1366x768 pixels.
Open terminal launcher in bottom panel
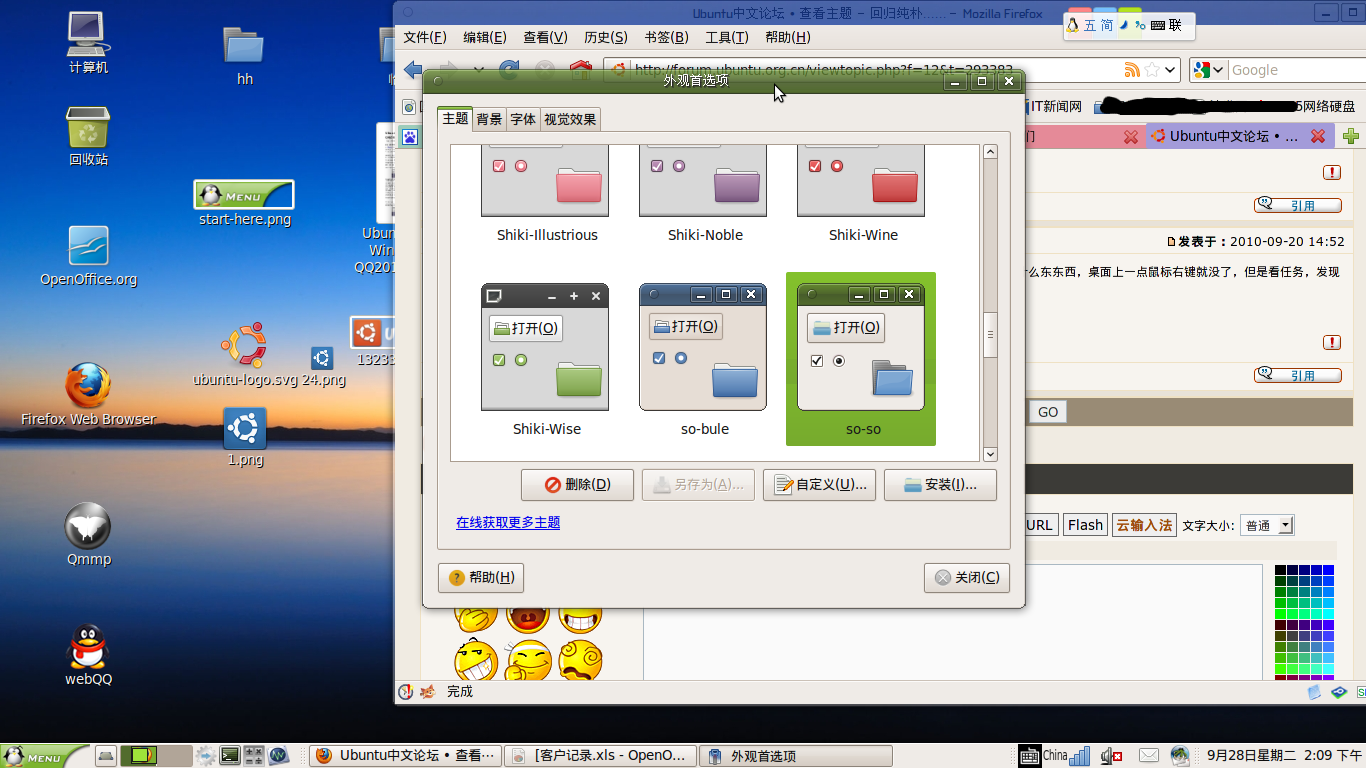click(x=230, y=756)
